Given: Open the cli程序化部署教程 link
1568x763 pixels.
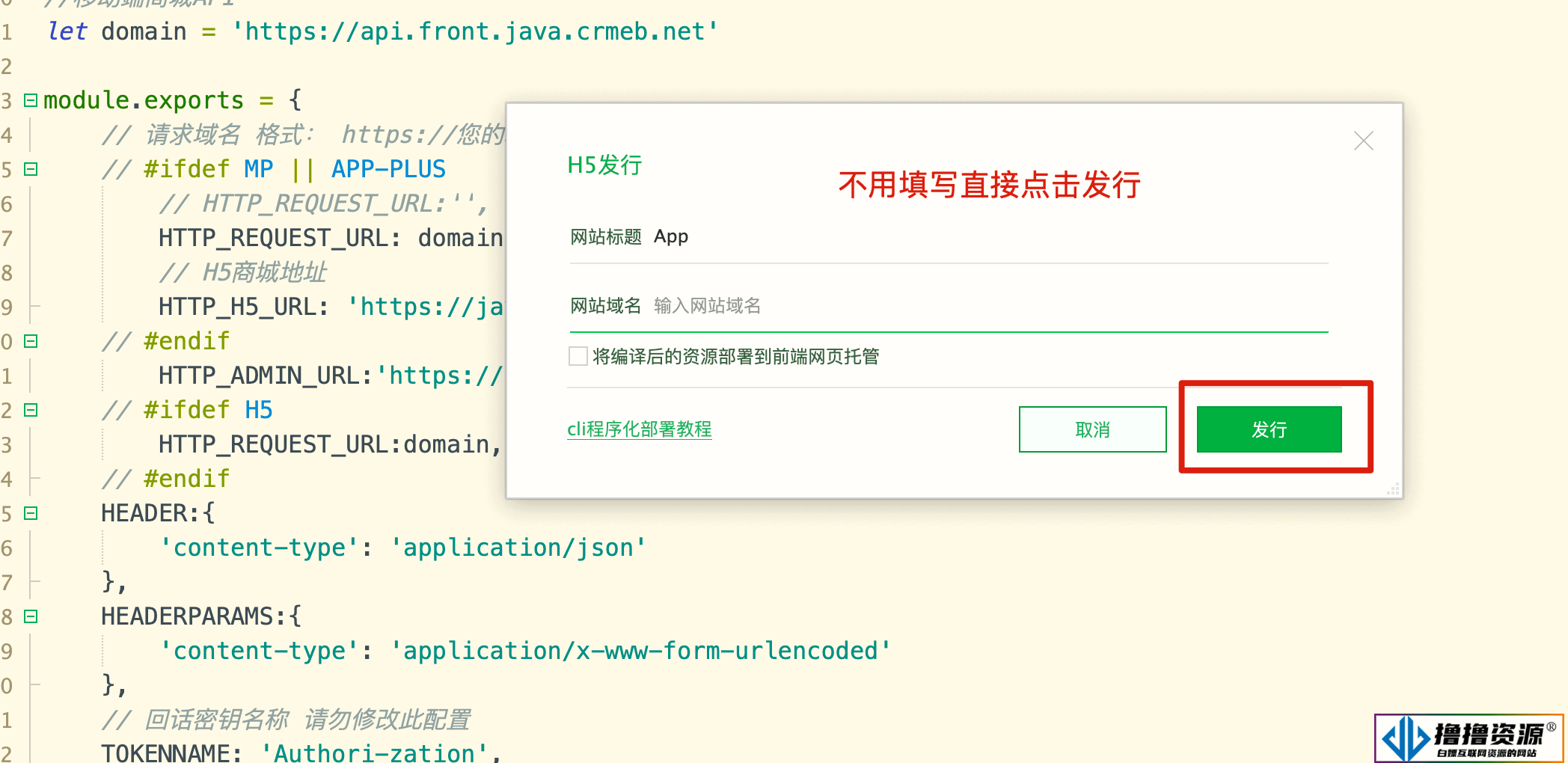Looking at the screenshot, I should pyautogui.click(x=640, y=429).
